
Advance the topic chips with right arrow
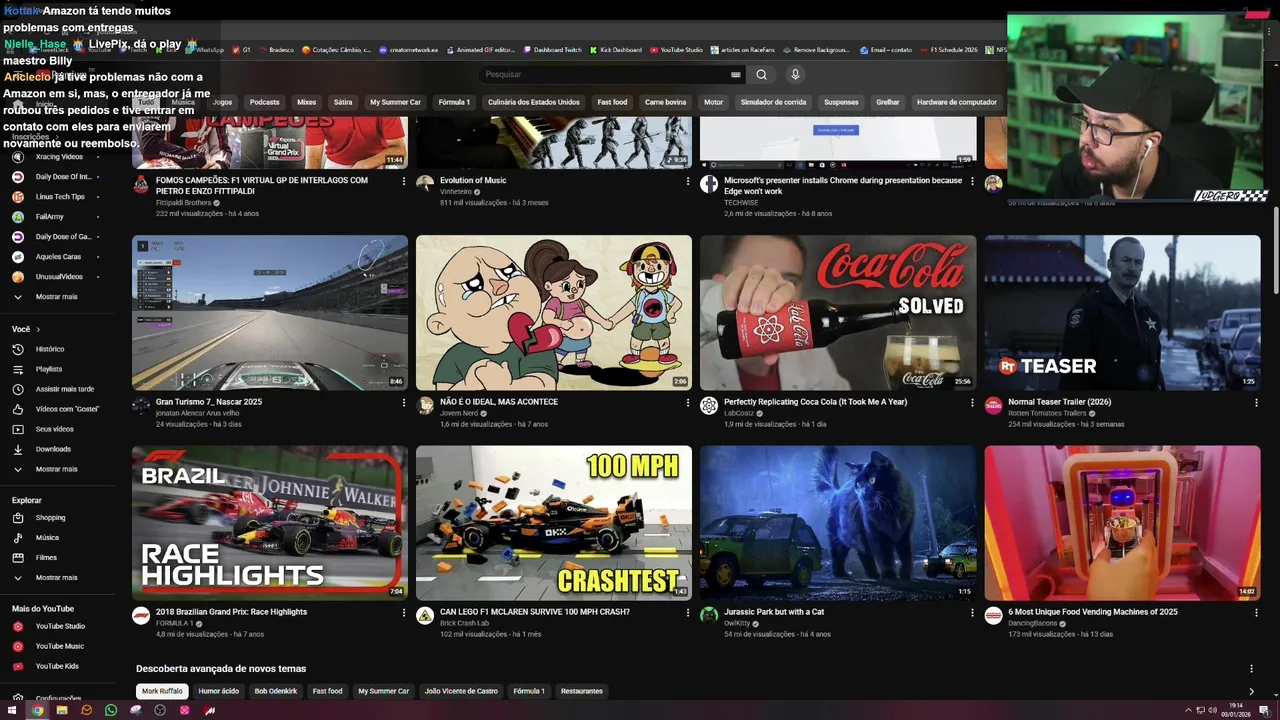[1251, 691]
